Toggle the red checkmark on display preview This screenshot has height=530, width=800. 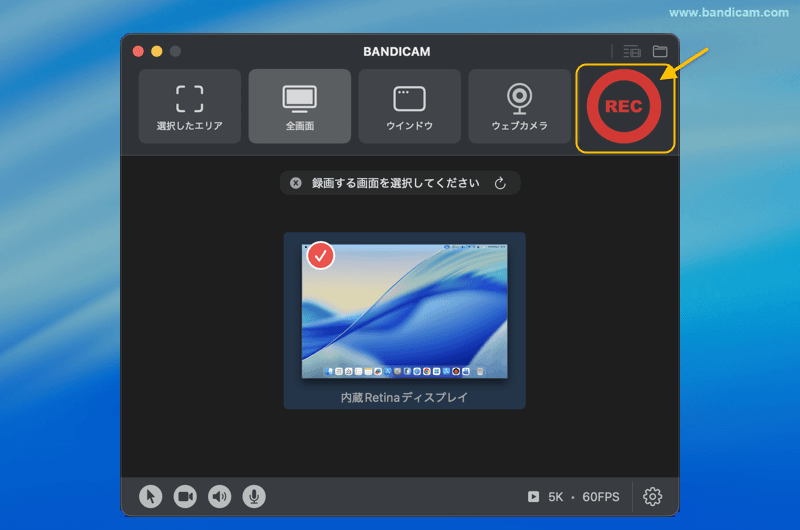[x=320, y=256]
